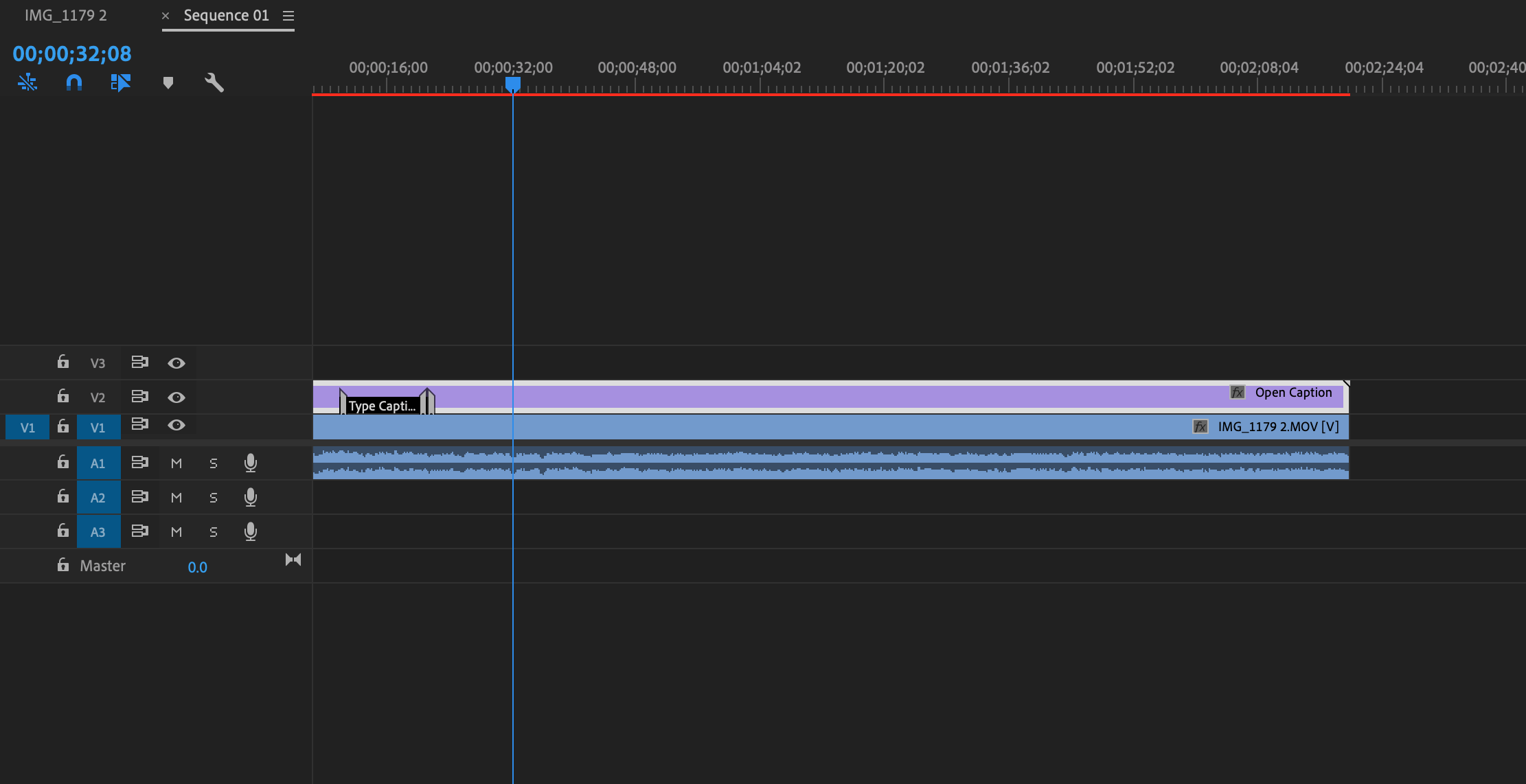The height and width of the screenshot is (784, 1526).
Task: Lock the A1 audio track
Action: click(62, 462)
